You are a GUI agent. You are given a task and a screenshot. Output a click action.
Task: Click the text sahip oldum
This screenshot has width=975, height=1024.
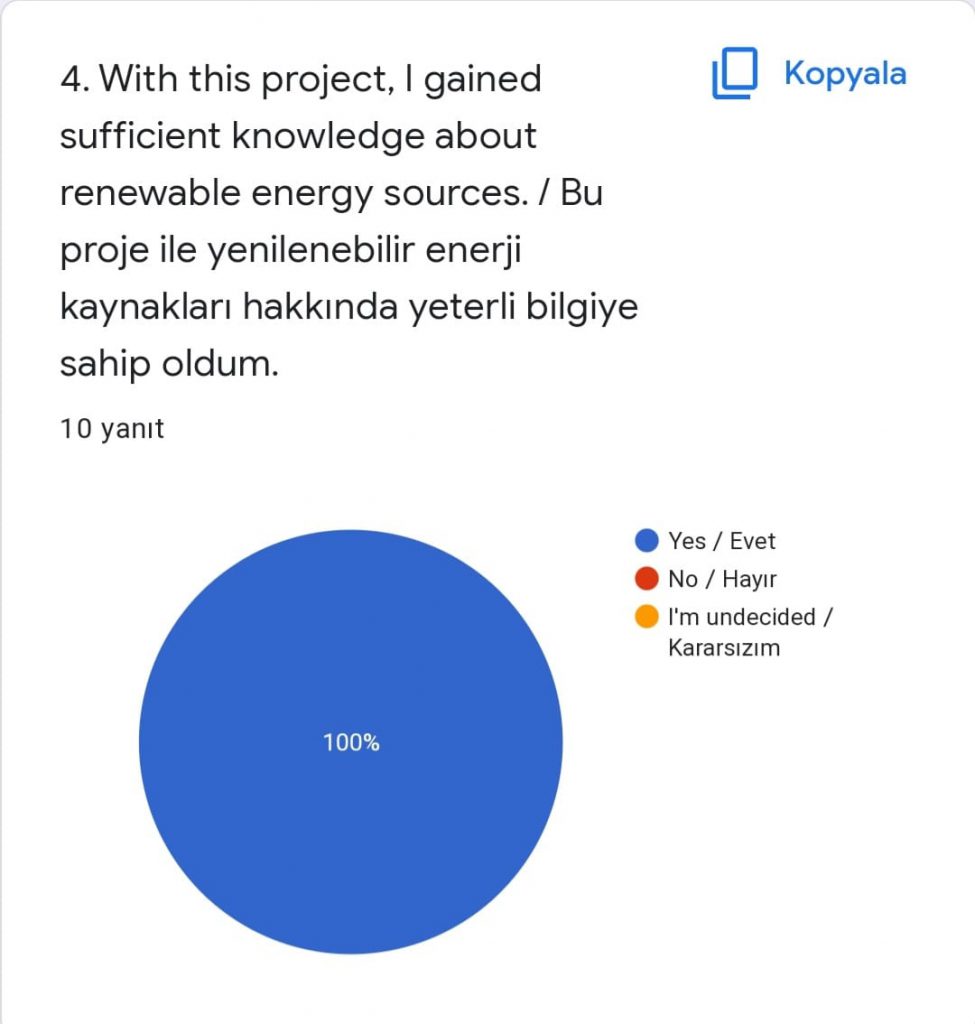tap(169, 364)
